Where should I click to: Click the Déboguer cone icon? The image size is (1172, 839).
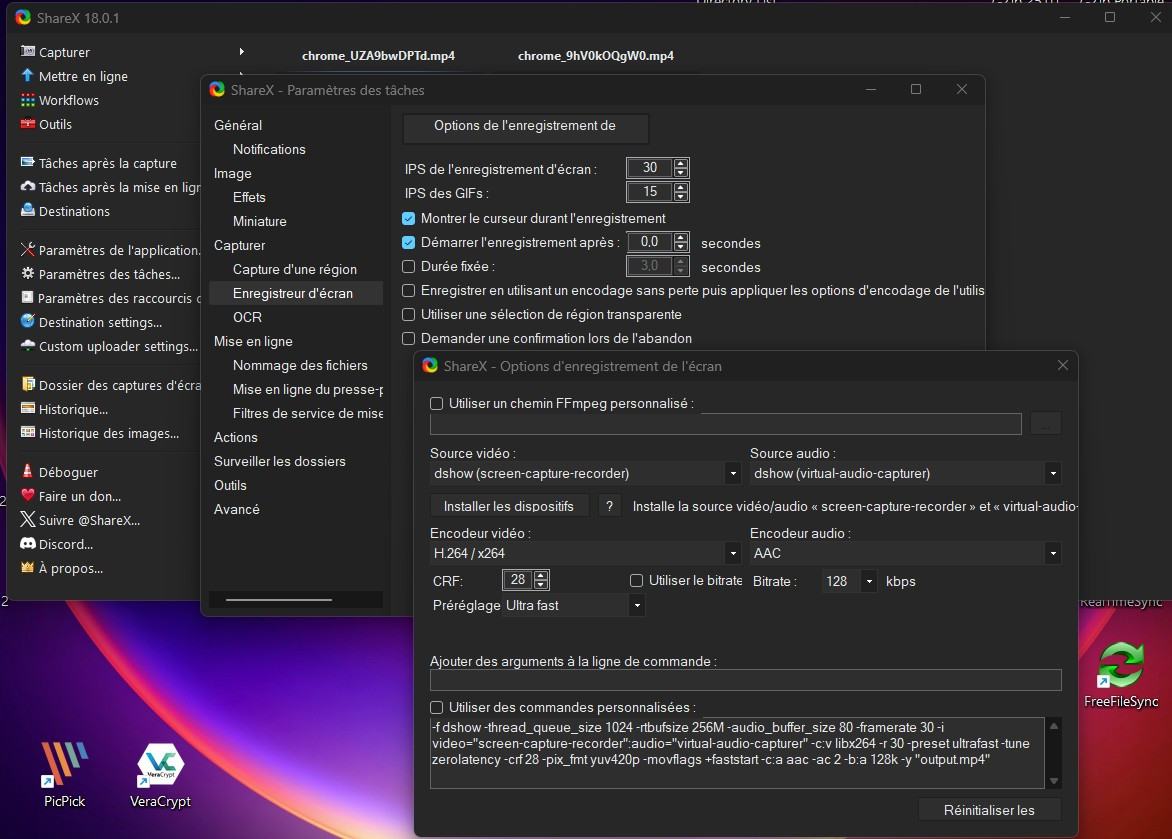(28, 471)
